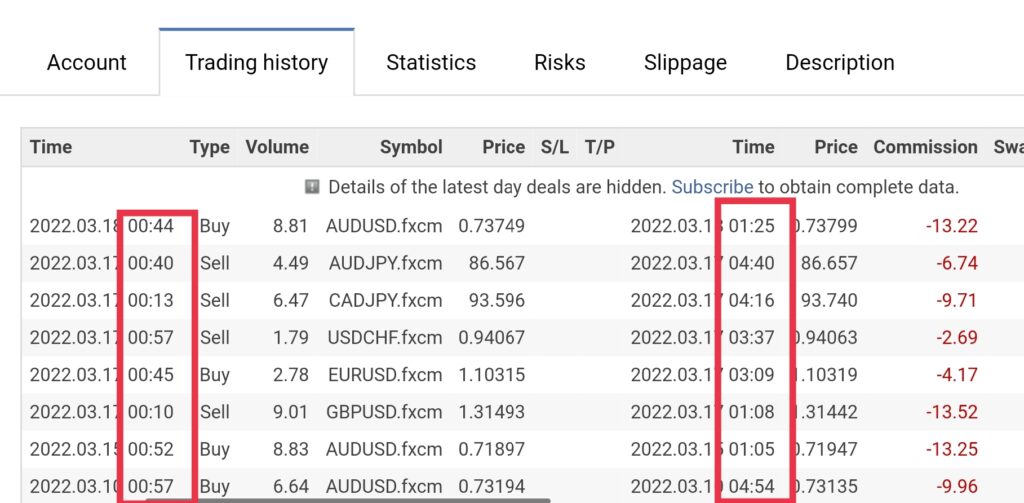Go to the Slippage tab
Viewport: 1024px width, 503px height.
click(x=685, y=63)
